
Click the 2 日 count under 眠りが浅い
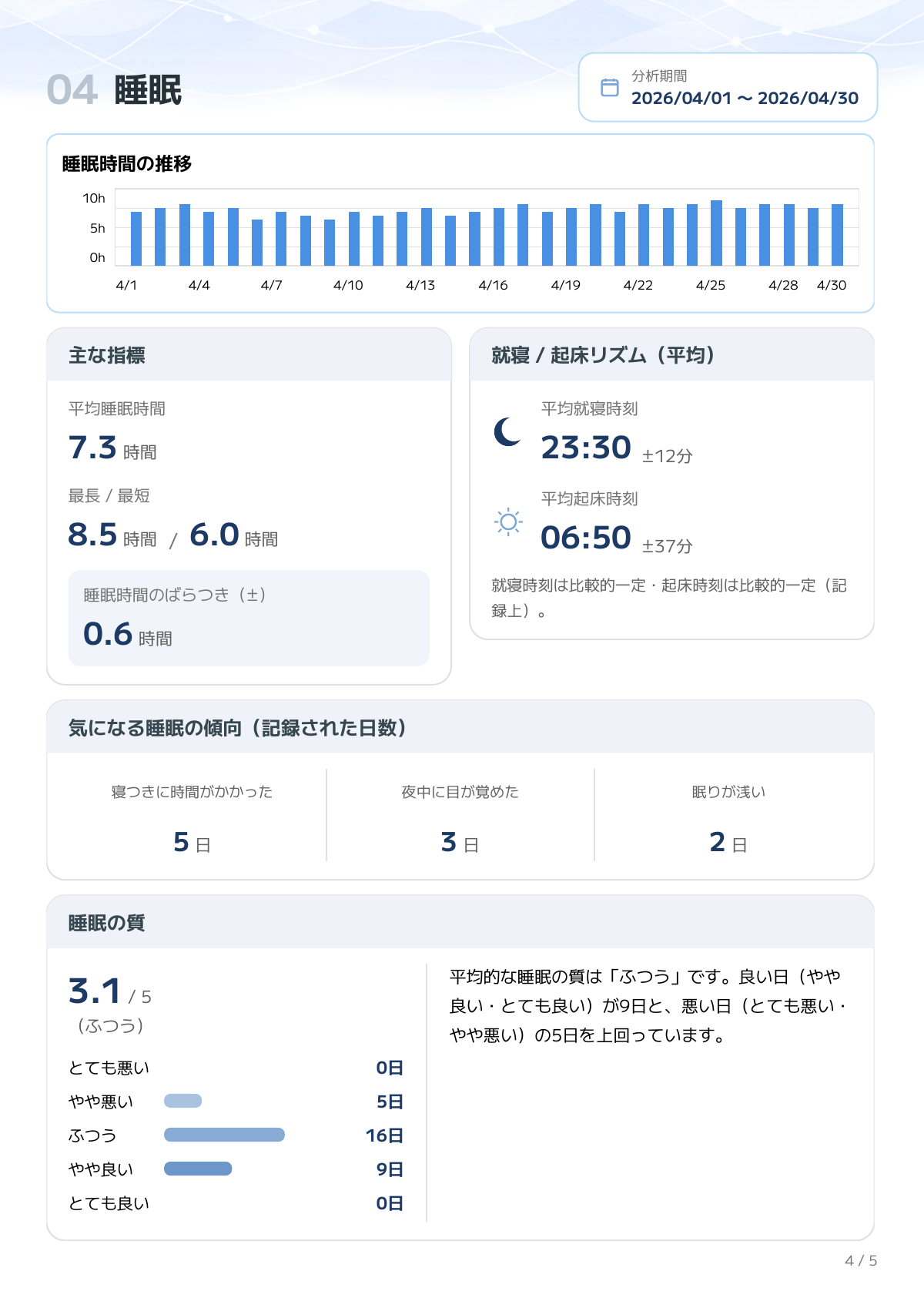[x=728, y=843]
